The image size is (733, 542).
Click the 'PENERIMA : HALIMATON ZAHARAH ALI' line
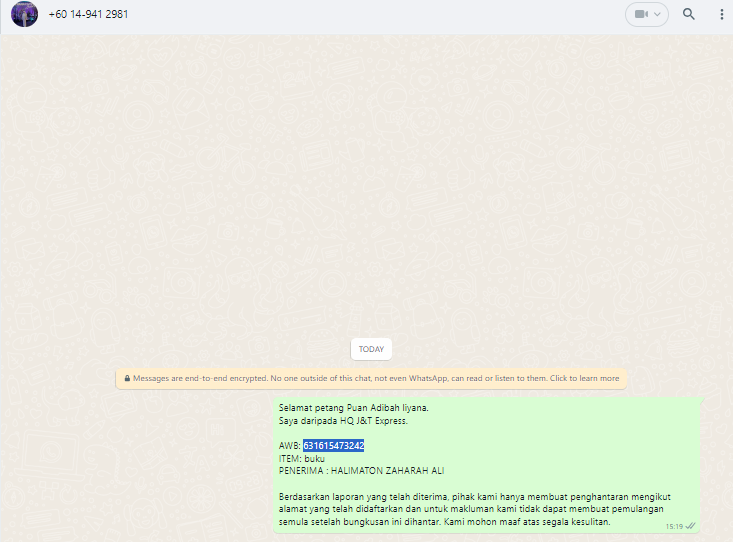pos(361,471)
